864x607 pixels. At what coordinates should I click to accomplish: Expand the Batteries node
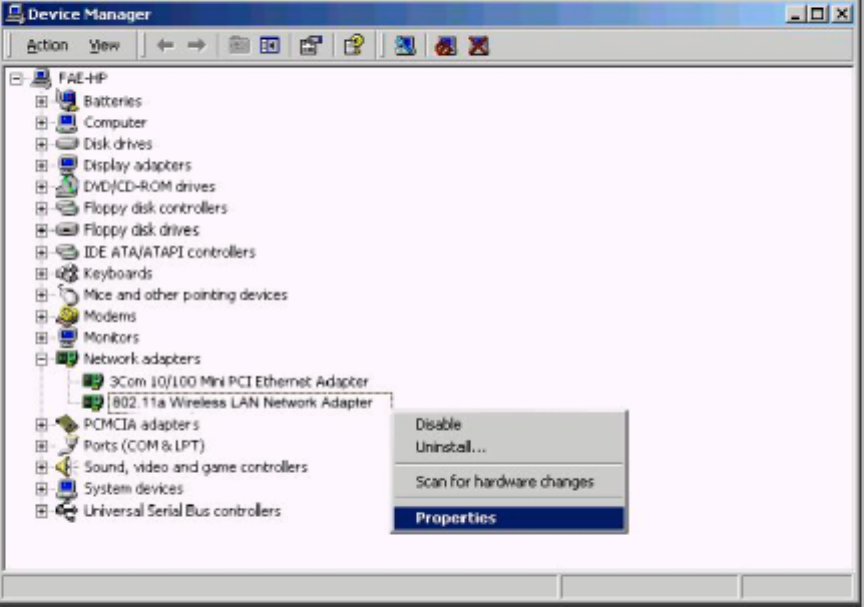(x=41, y=101)
